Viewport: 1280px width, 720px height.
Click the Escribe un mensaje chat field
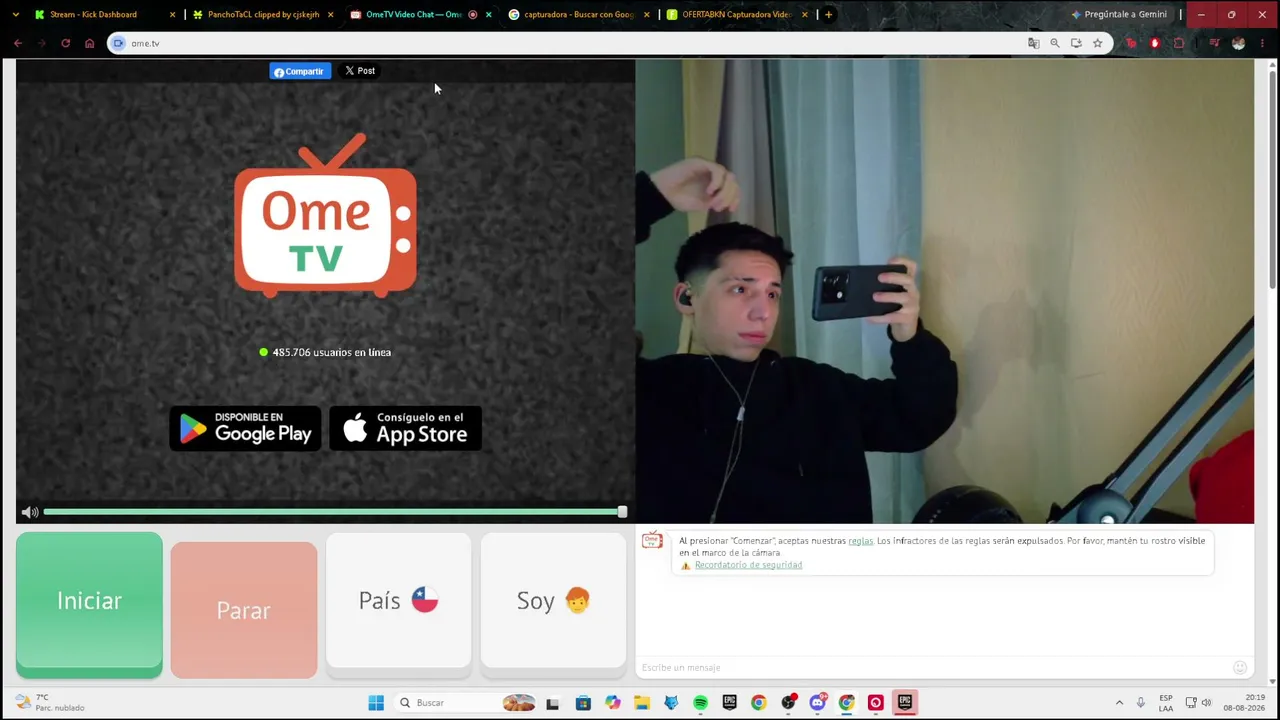click(x=932, y=668)
